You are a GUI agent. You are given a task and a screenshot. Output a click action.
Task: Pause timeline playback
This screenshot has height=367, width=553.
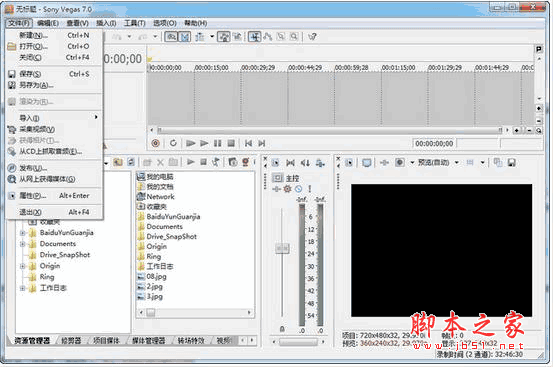point(218,143)
